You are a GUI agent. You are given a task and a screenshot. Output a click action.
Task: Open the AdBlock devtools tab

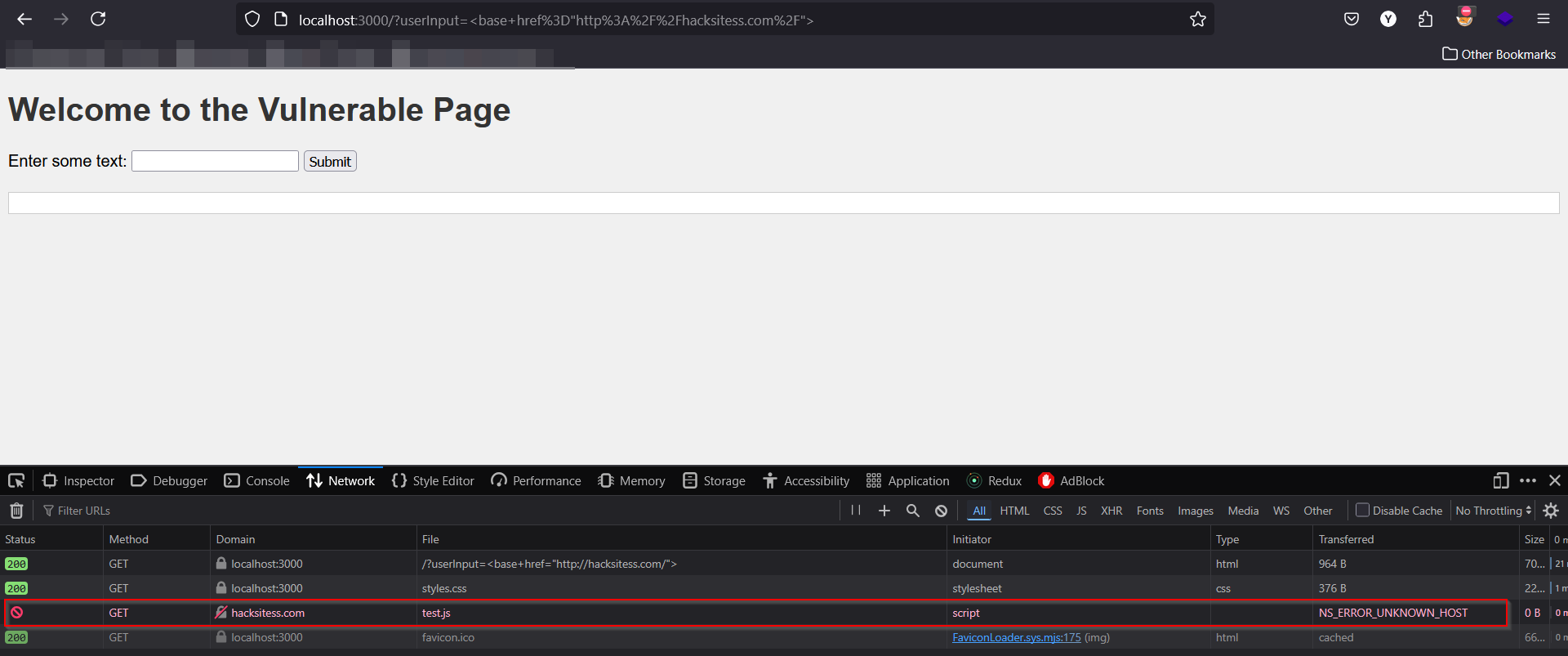tap(1071, 480)
